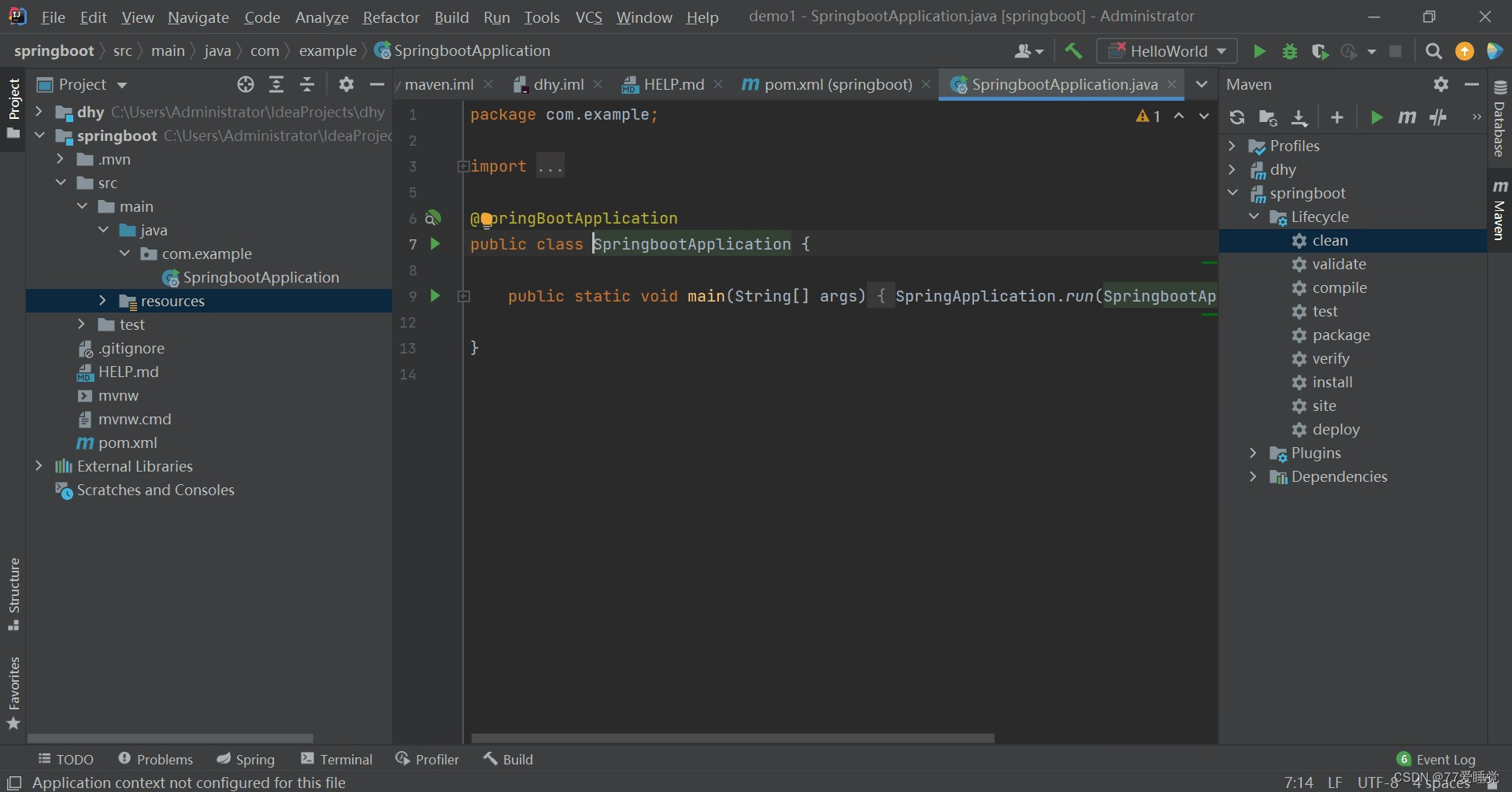Expand Plugins node in Maven panel
The image size is (1512, 792).
coord(1254,453)
